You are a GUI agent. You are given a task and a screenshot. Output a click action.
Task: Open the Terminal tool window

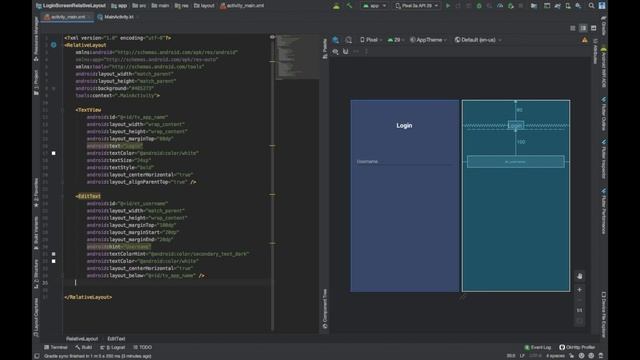pyautogui.click(x=56, y=347)
